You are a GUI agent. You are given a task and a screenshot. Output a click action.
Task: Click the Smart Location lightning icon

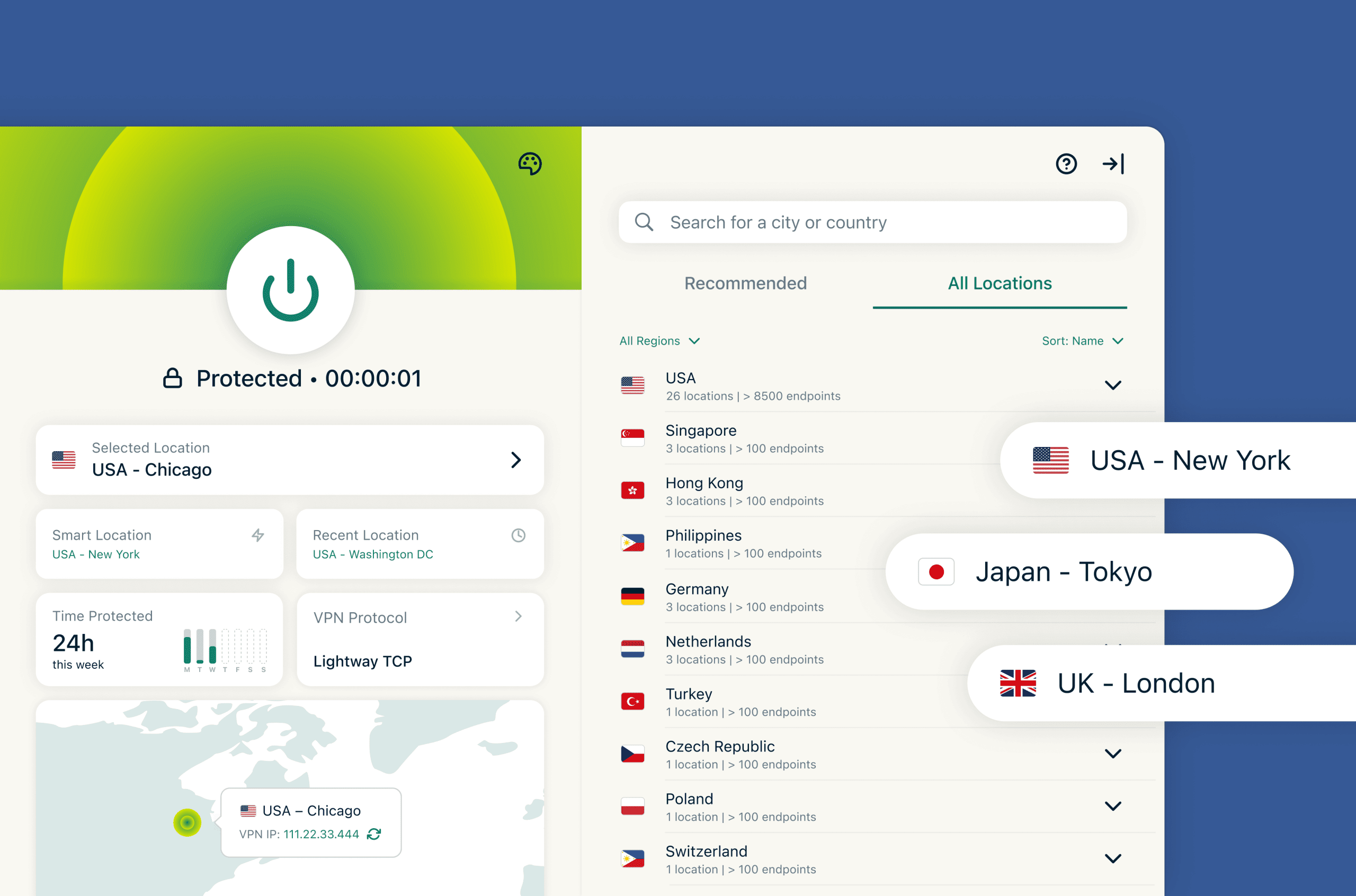258,535
